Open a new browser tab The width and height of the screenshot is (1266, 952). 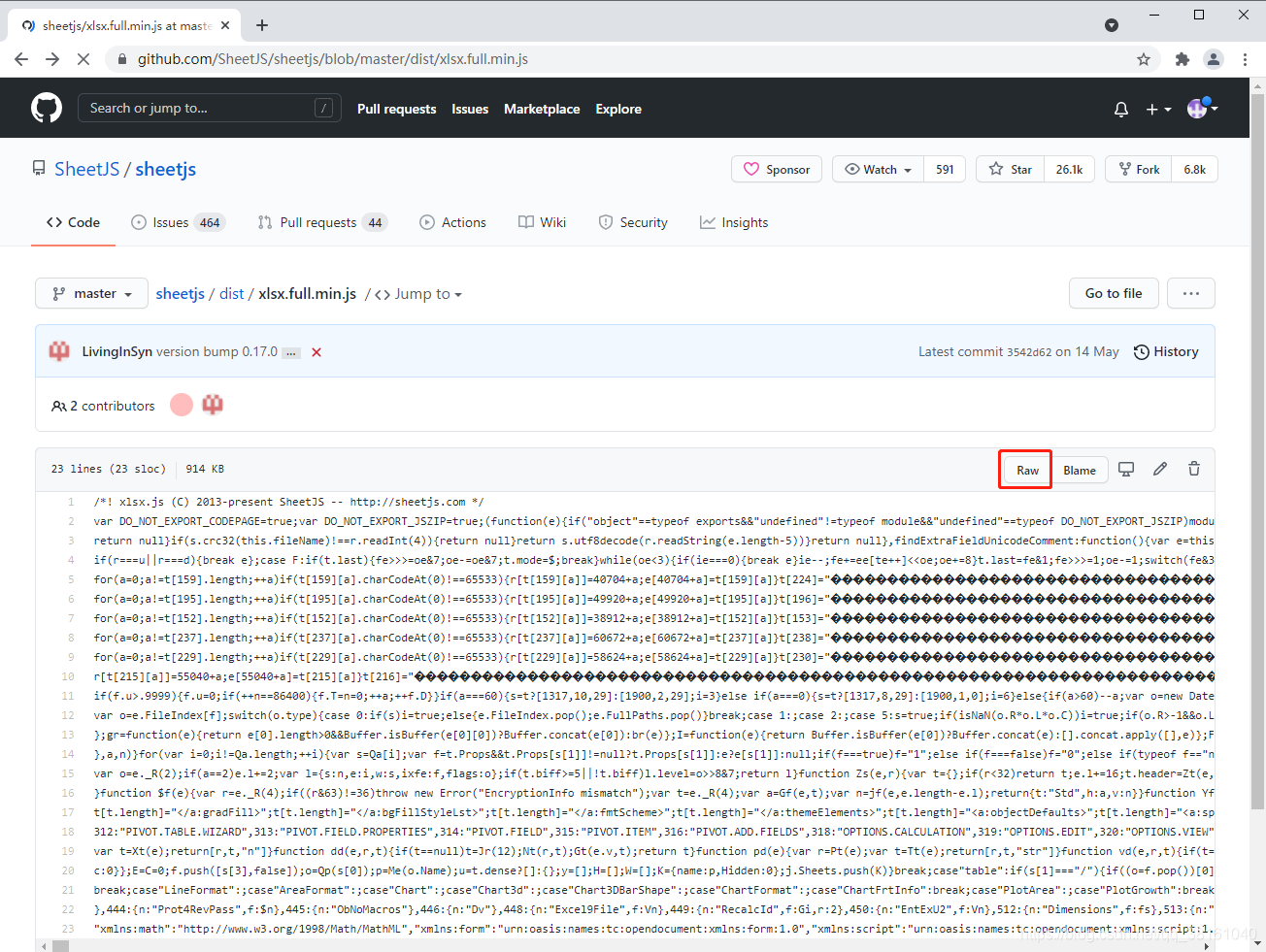click(x=262, y=25)
